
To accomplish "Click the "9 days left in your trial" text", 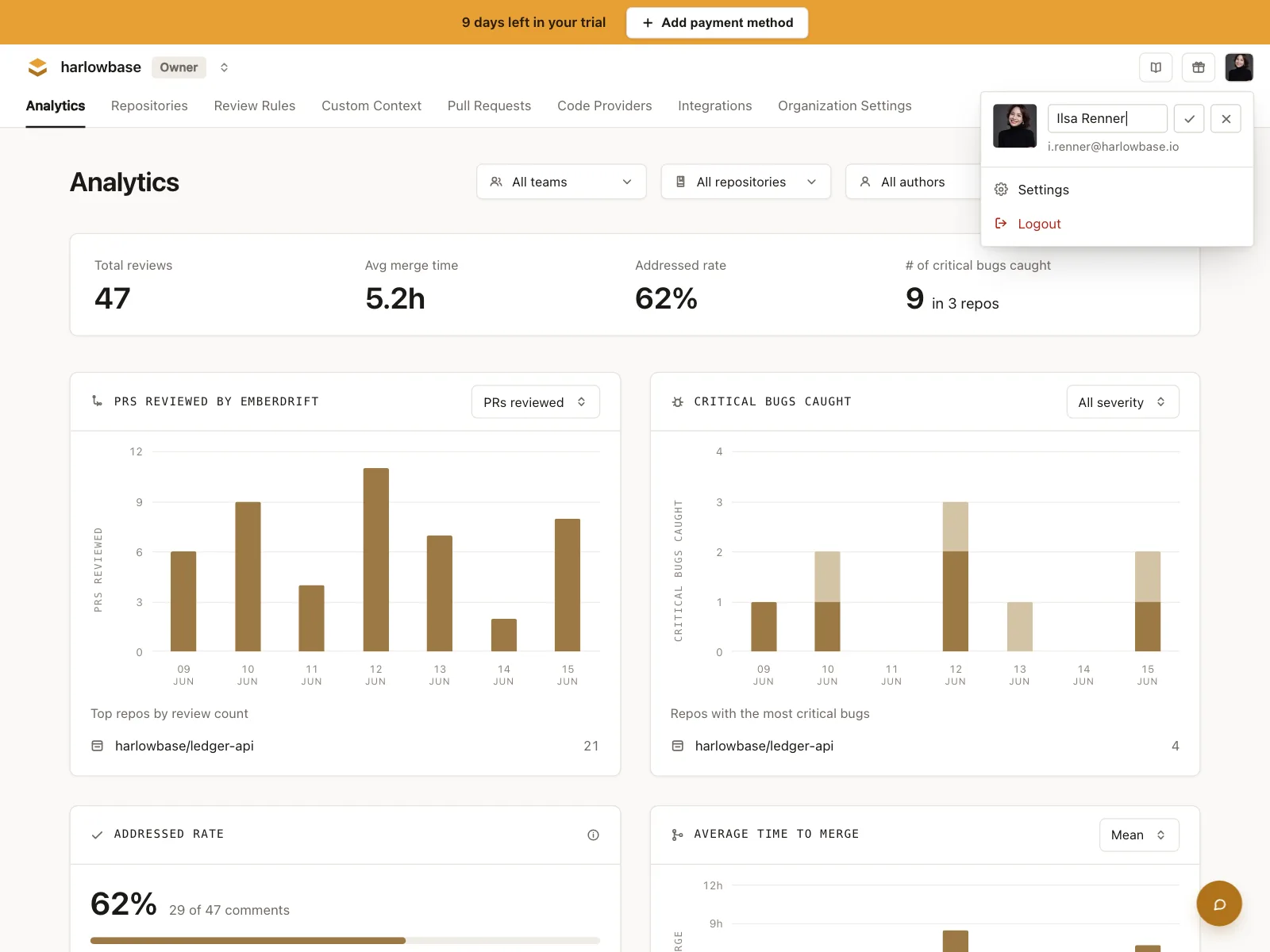I will click(533, 23).
